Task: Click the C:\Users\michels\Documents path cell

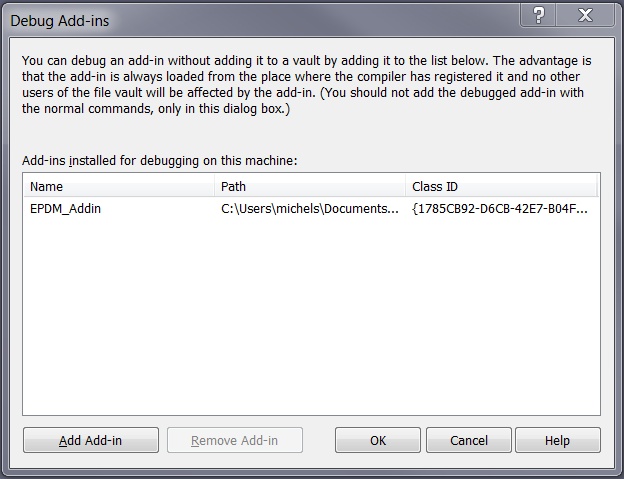Action: tap(309, 209)
